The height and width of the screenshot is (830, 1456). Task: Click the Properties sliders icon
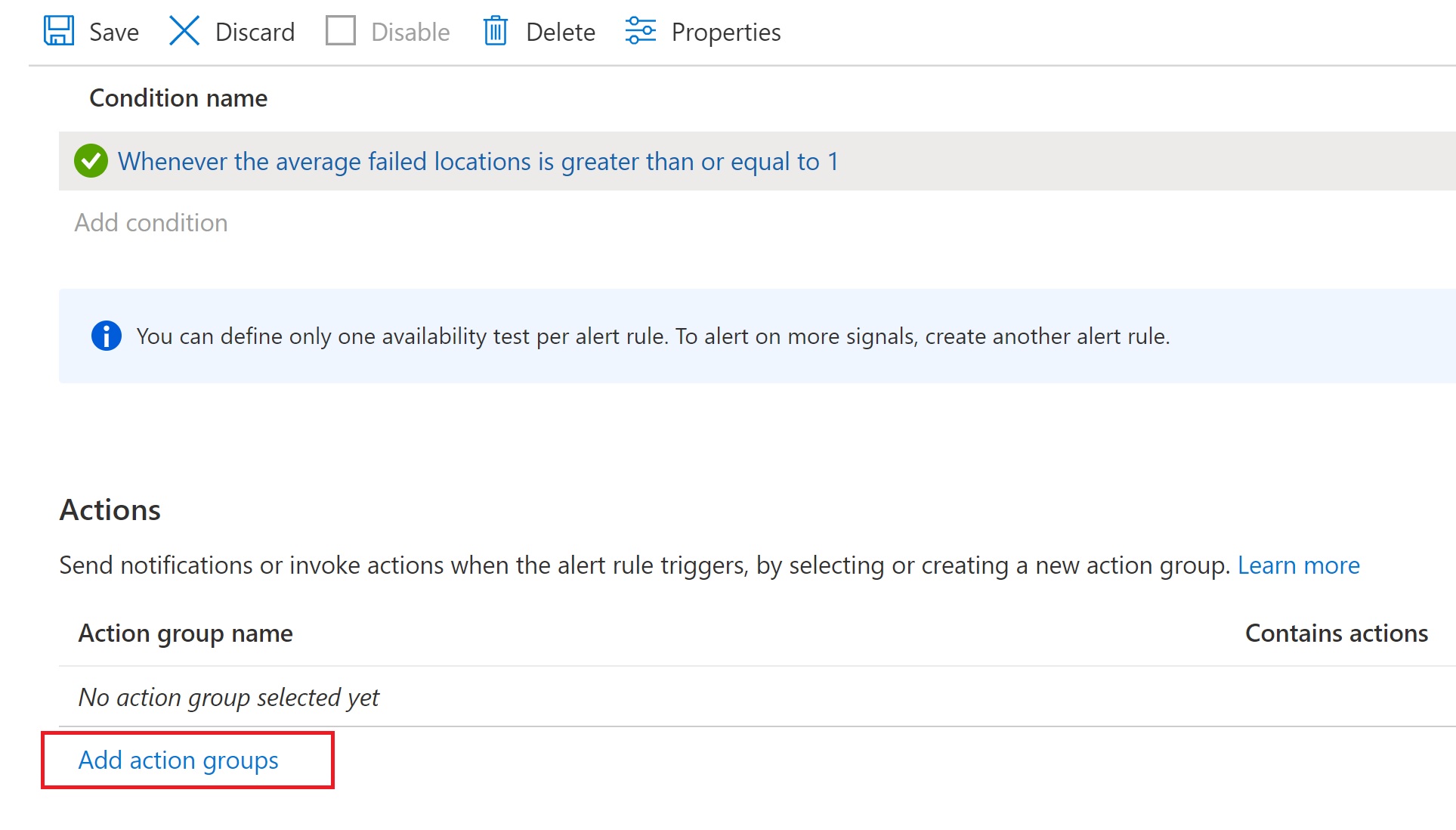click(640, 32)
